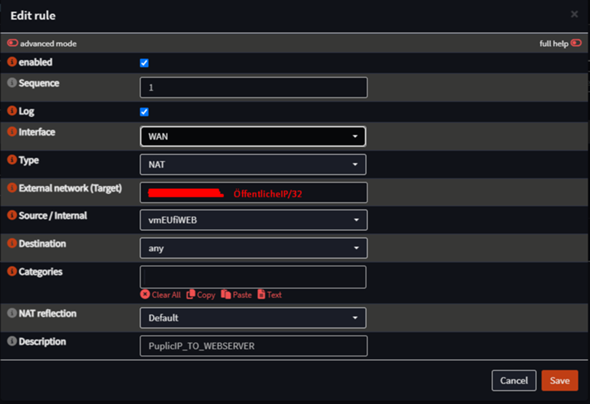This screenshot has width=590, height=404.
Task: Click the info icon beside enabled
Action: 12,62
